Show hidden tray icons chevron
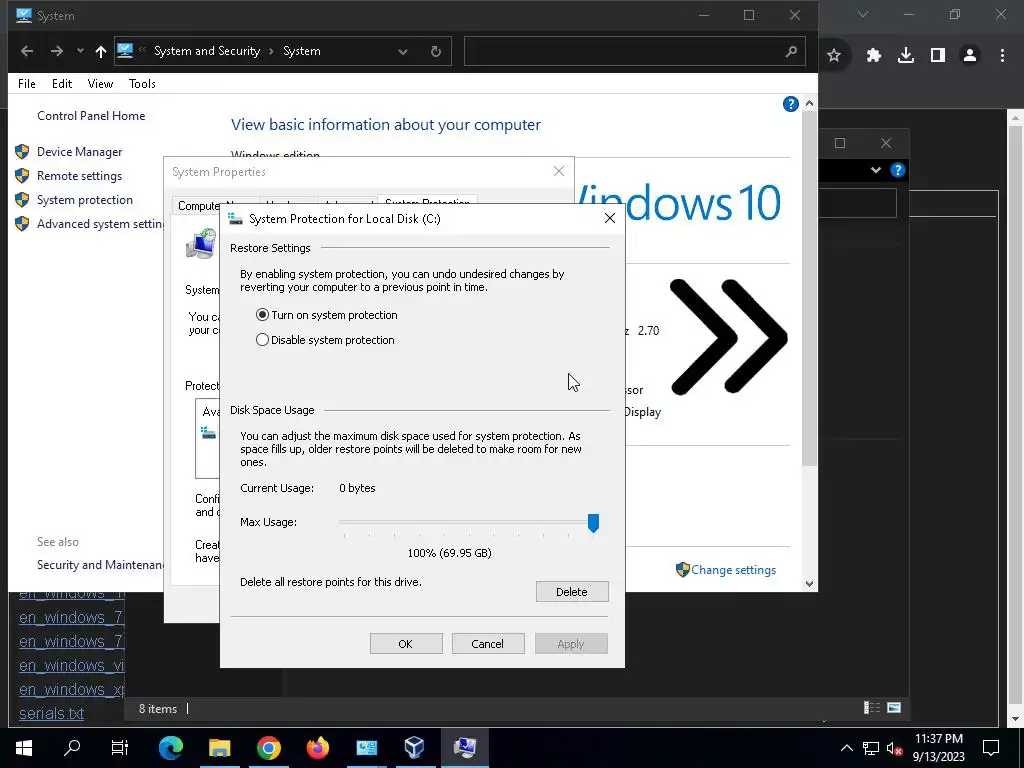 846,748
